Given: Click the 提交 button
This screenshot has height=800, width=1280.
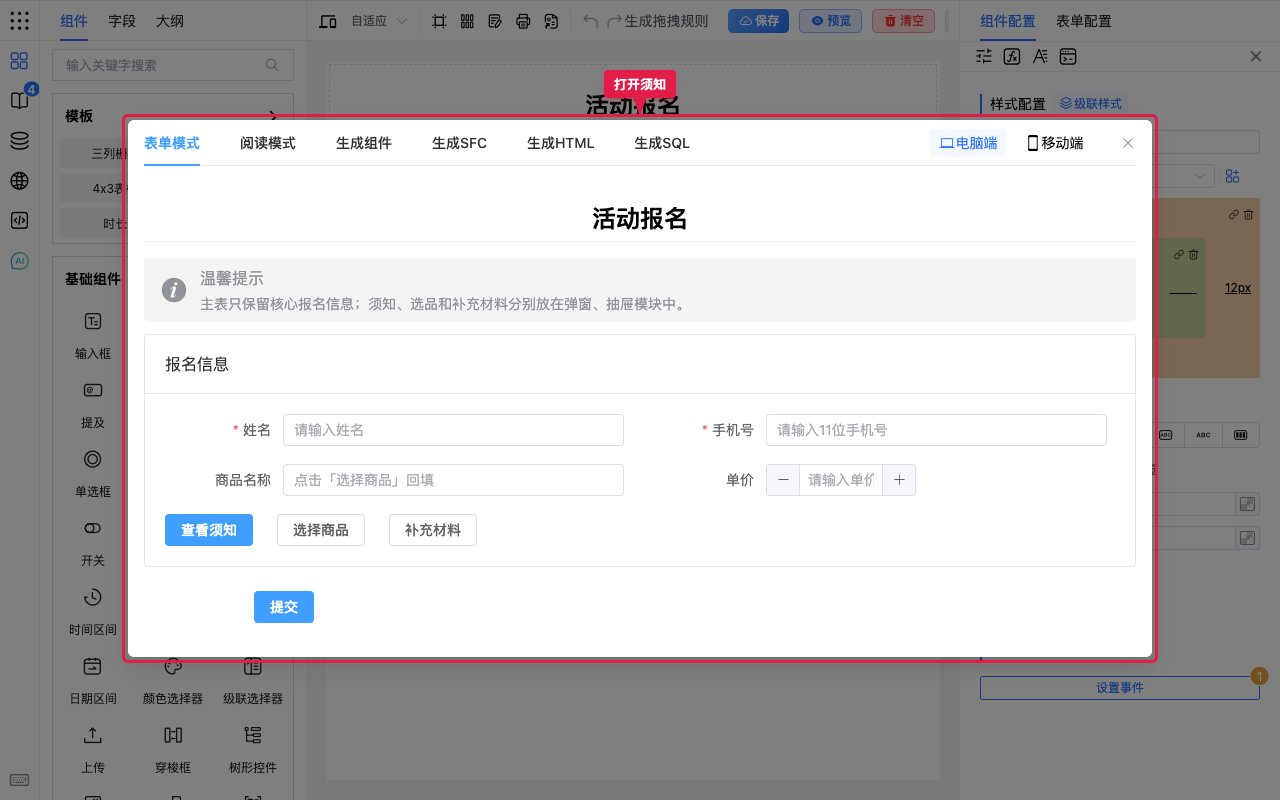Looking at the screenshot, I should 284,607.
